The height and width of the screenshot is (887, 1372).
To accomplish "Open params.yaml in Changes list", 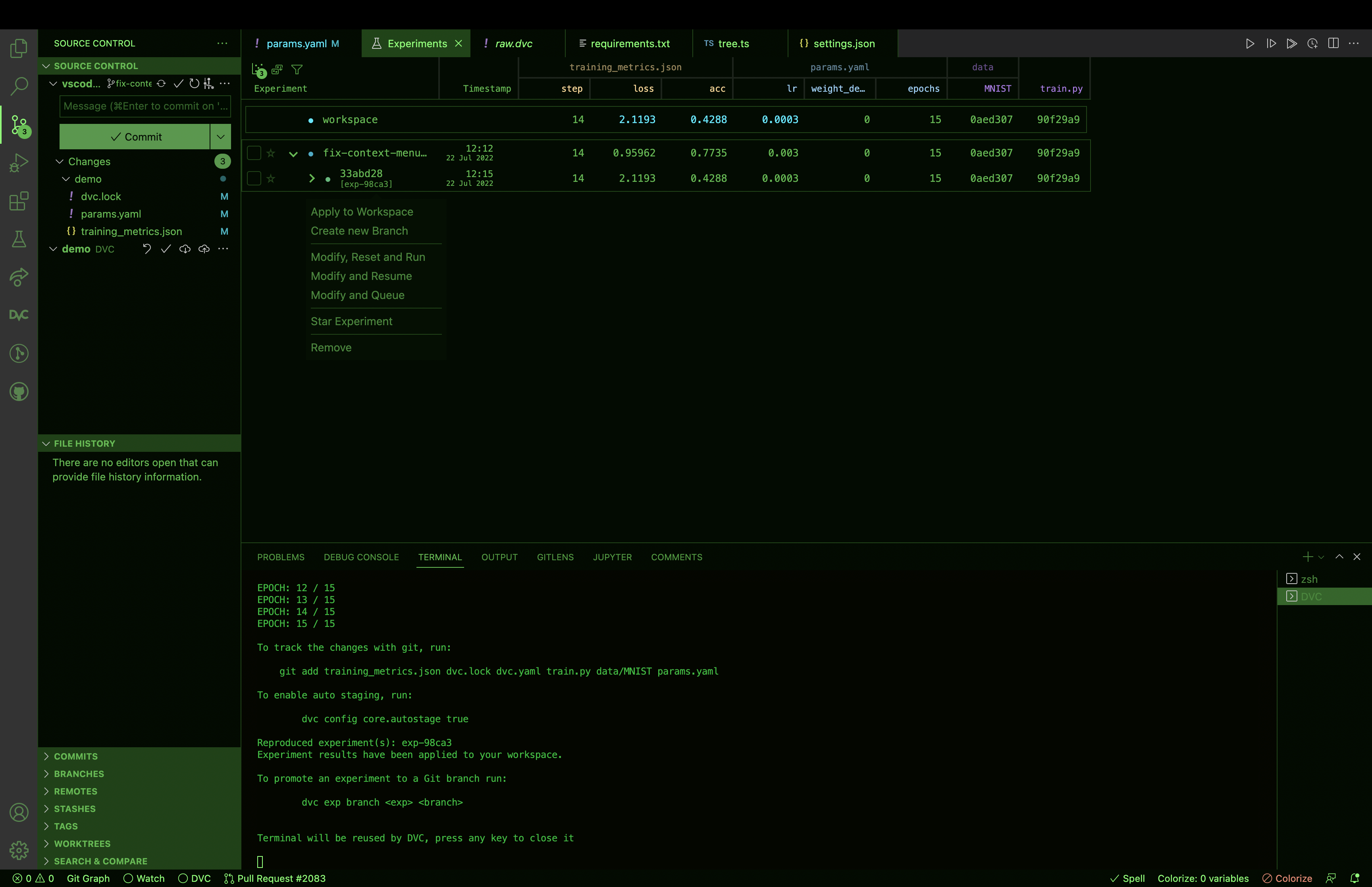I will [x=110, y=214].
